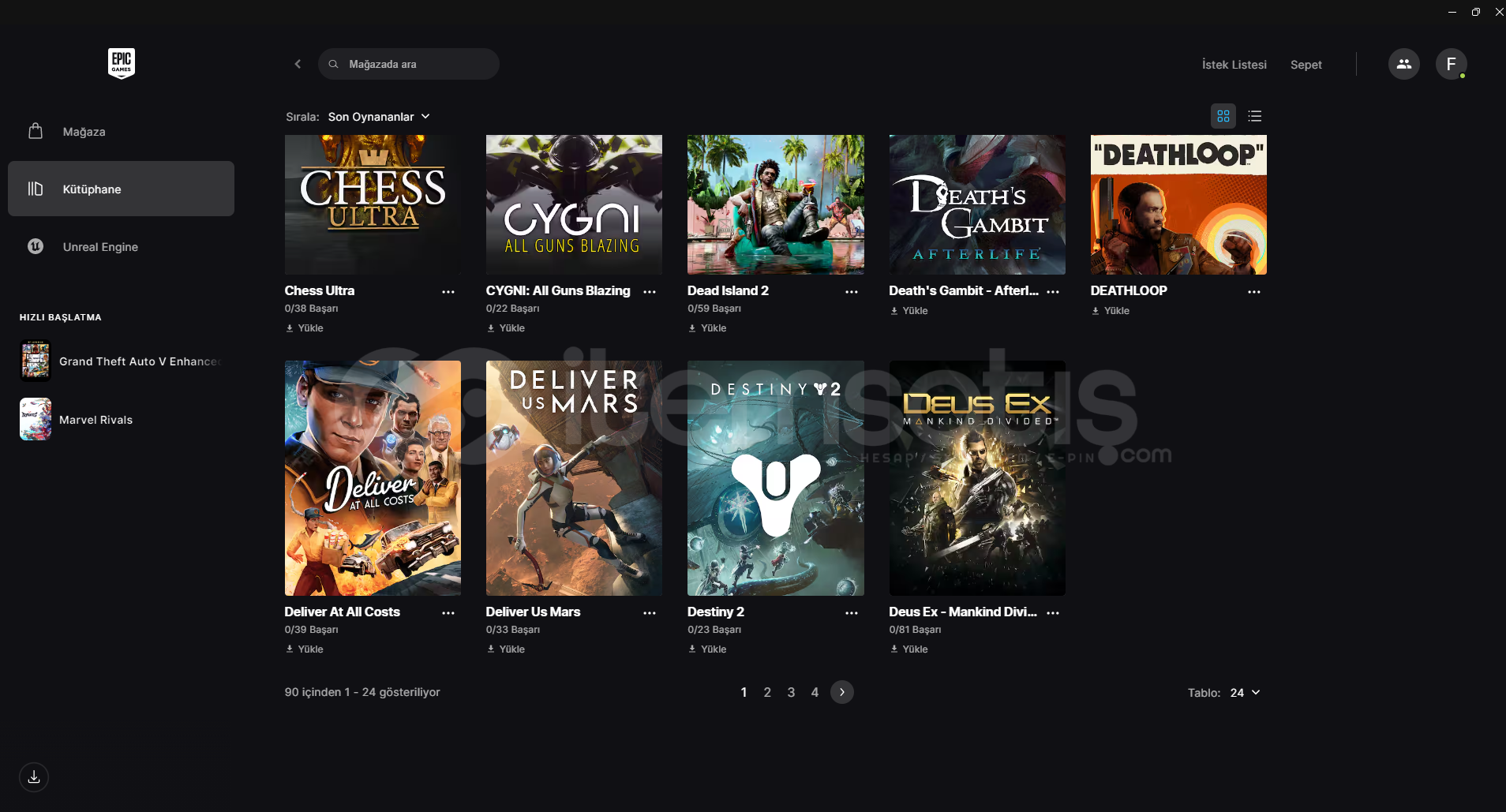Click the DEATHLOOP title text
The image size is (1506, 812).
[1129, 290]
